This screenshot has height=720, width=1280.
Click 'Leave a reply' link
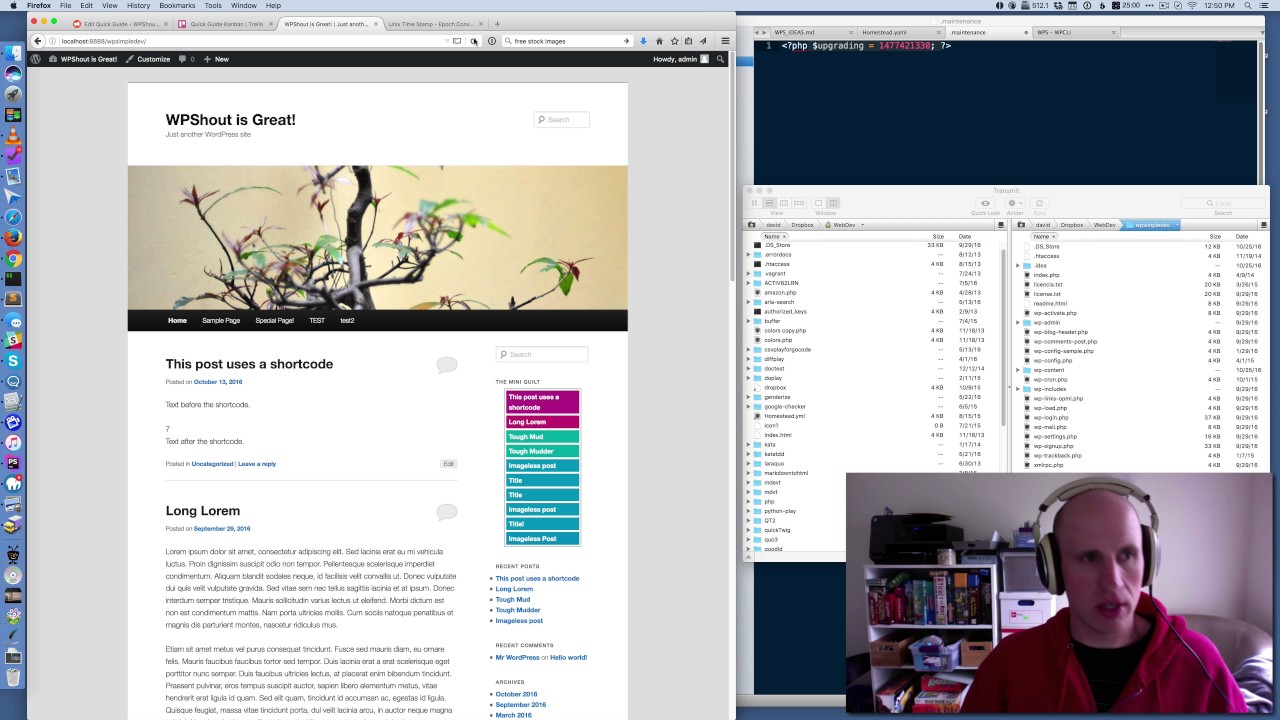[x=257, y=464]
